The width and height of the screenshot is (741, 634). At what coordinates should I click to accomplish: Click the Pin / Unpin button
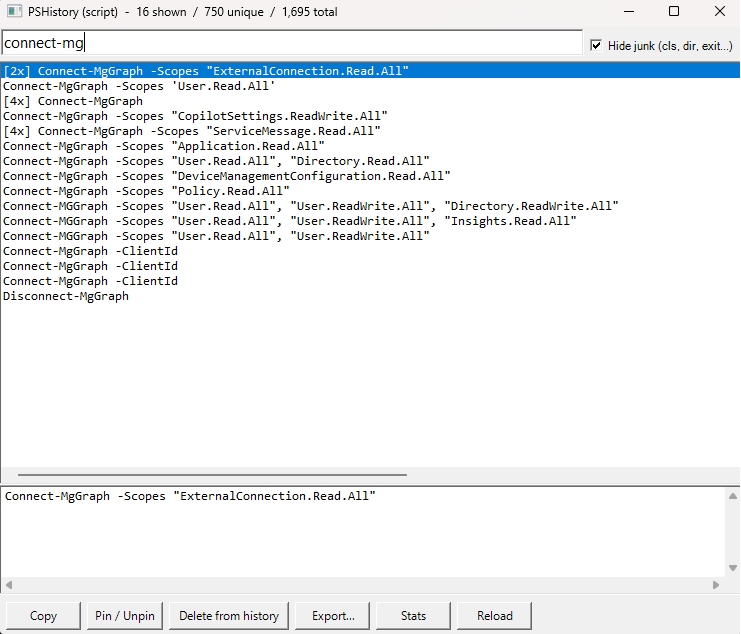tap(125, 616)
